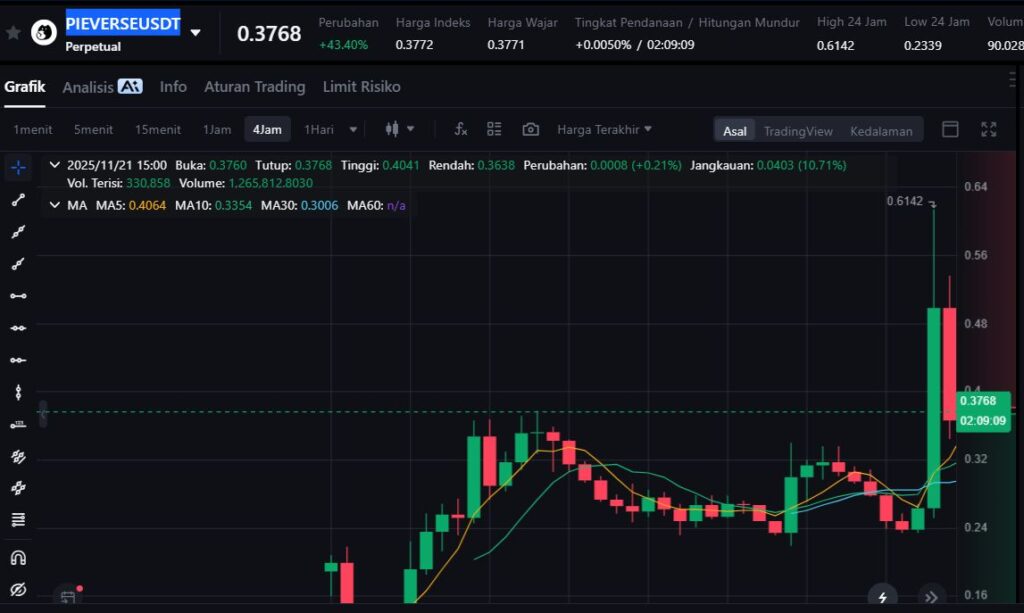
Task: Select the crosshair cursor tool
Action: tap(18, 167)
